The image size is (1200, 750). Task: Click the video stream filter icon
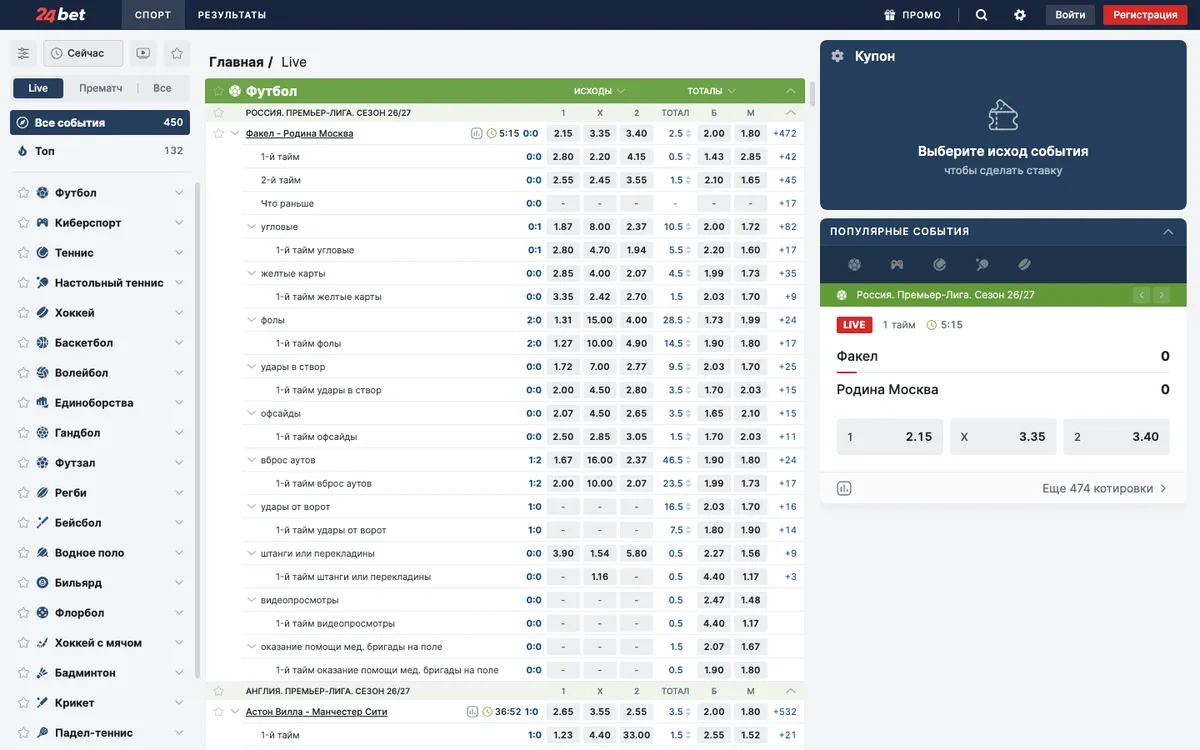click(x=144, y=53)
